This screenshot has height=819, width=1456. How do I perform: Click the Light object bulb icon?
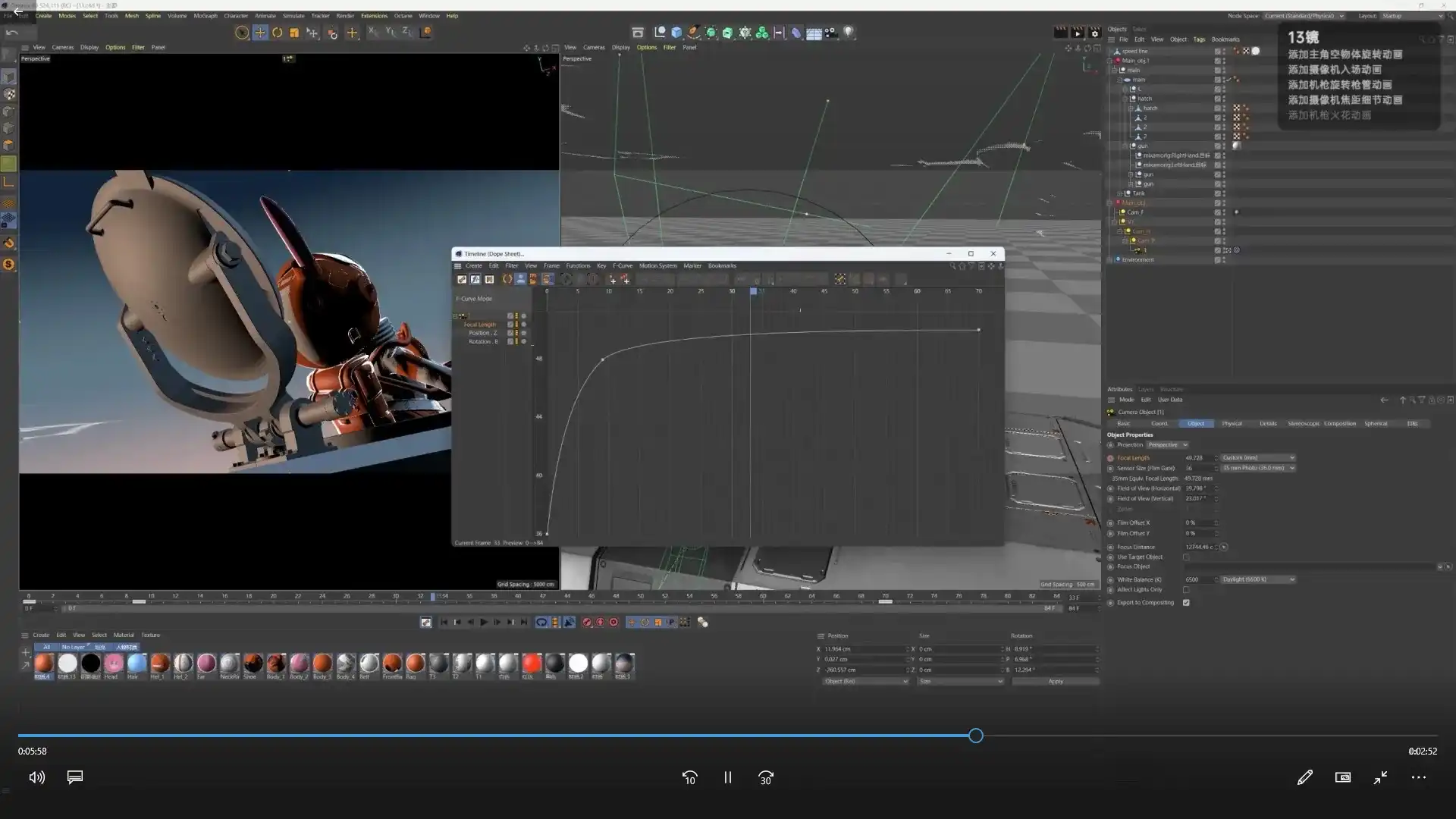(x=849, y=33)
